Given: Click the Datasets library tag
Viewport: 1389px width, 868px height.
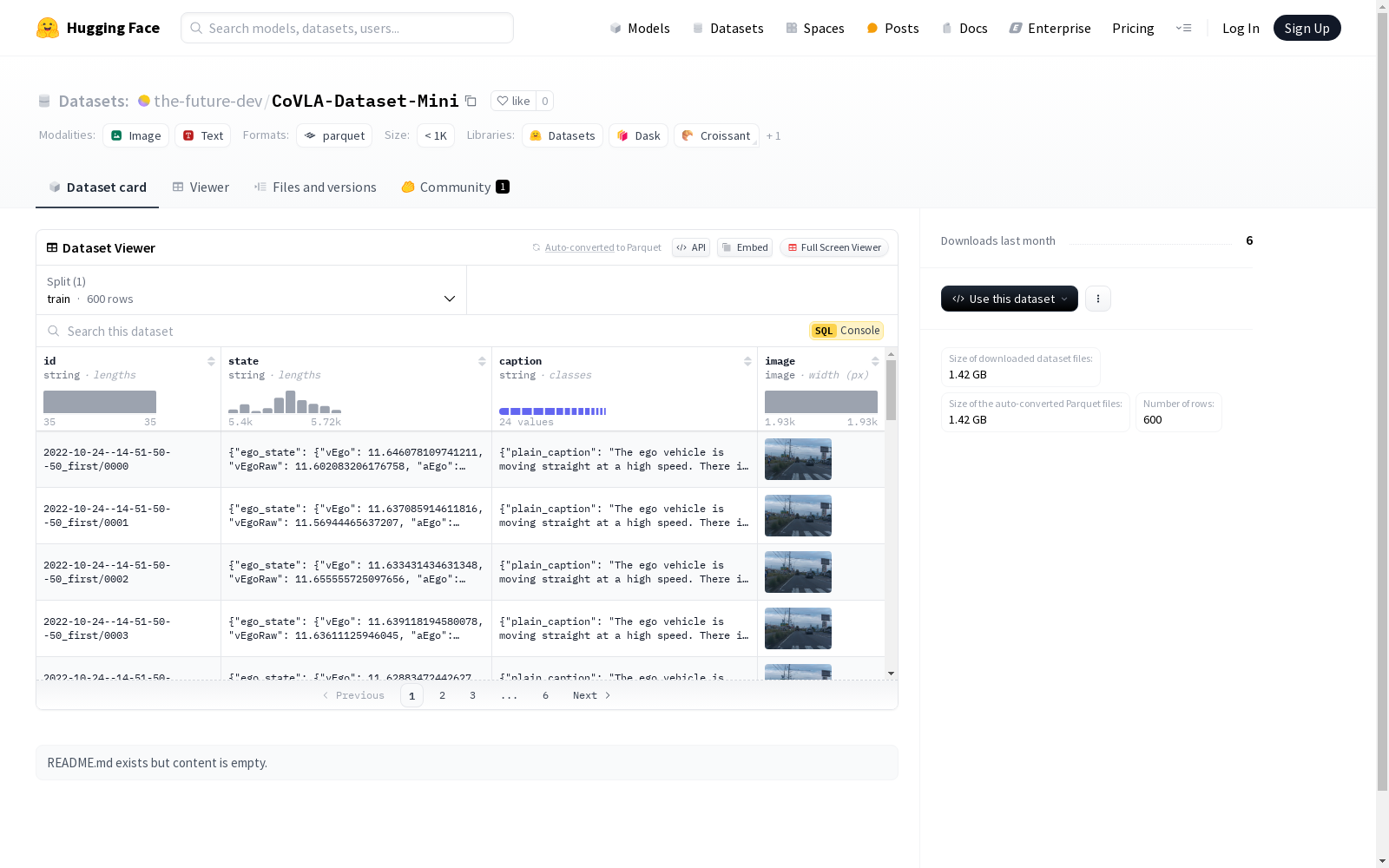Looking at the screenshot, I should click(563, 135).
